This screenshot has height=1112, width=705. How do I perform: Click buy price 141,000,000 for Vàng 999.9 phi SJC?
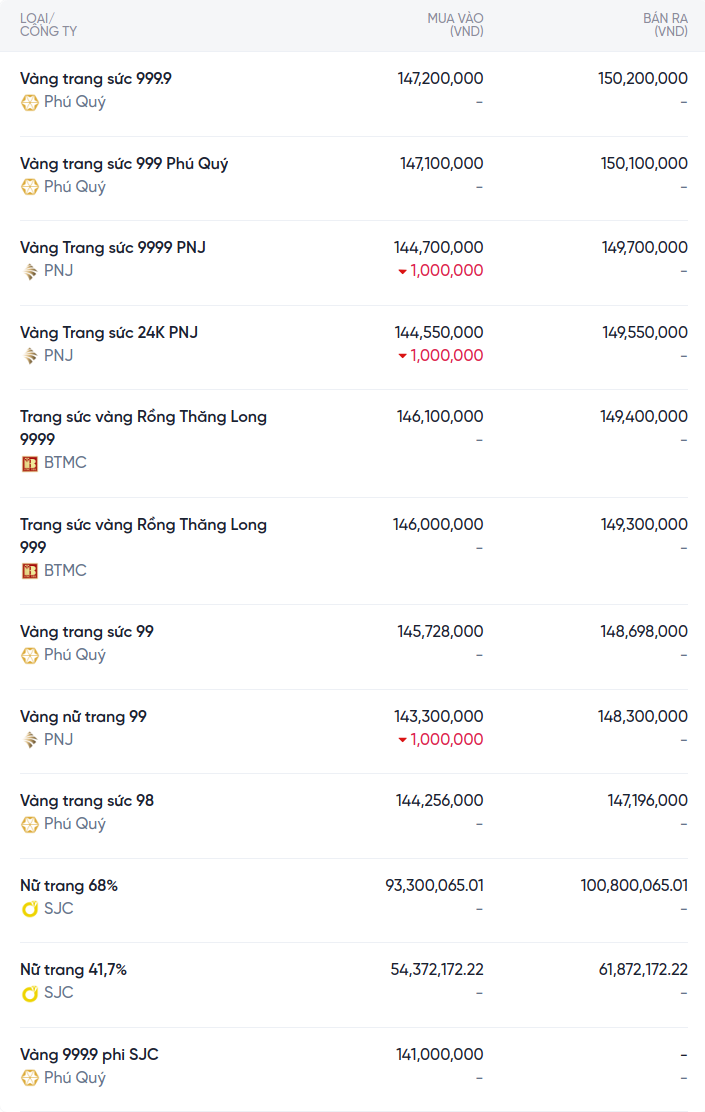pyautogui.click(x=440, y=1055)
